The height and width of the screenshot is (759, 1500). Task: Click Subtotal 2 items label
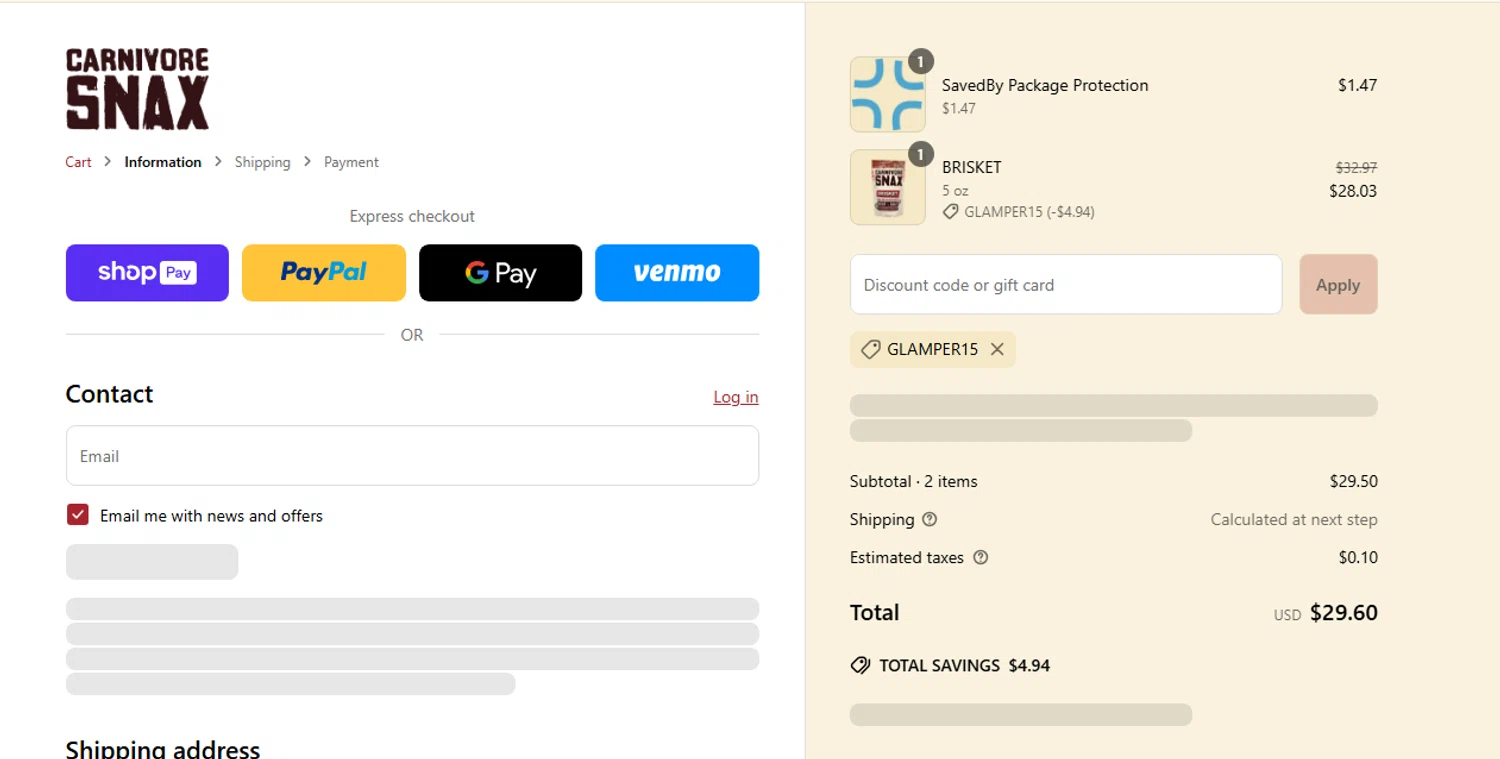(914, 481)
